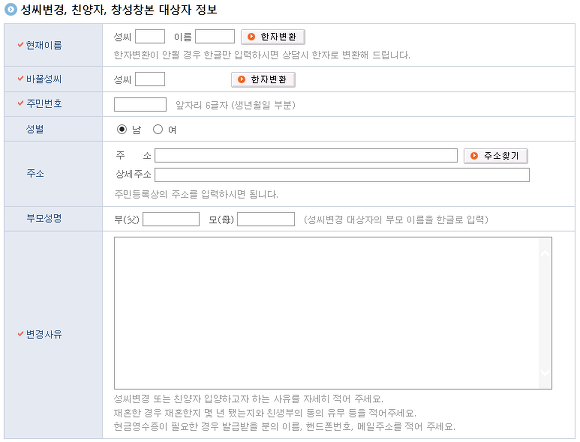The image size is (580, 442).
Task: Click the 부모성명 row label
Action: point(44,219)
